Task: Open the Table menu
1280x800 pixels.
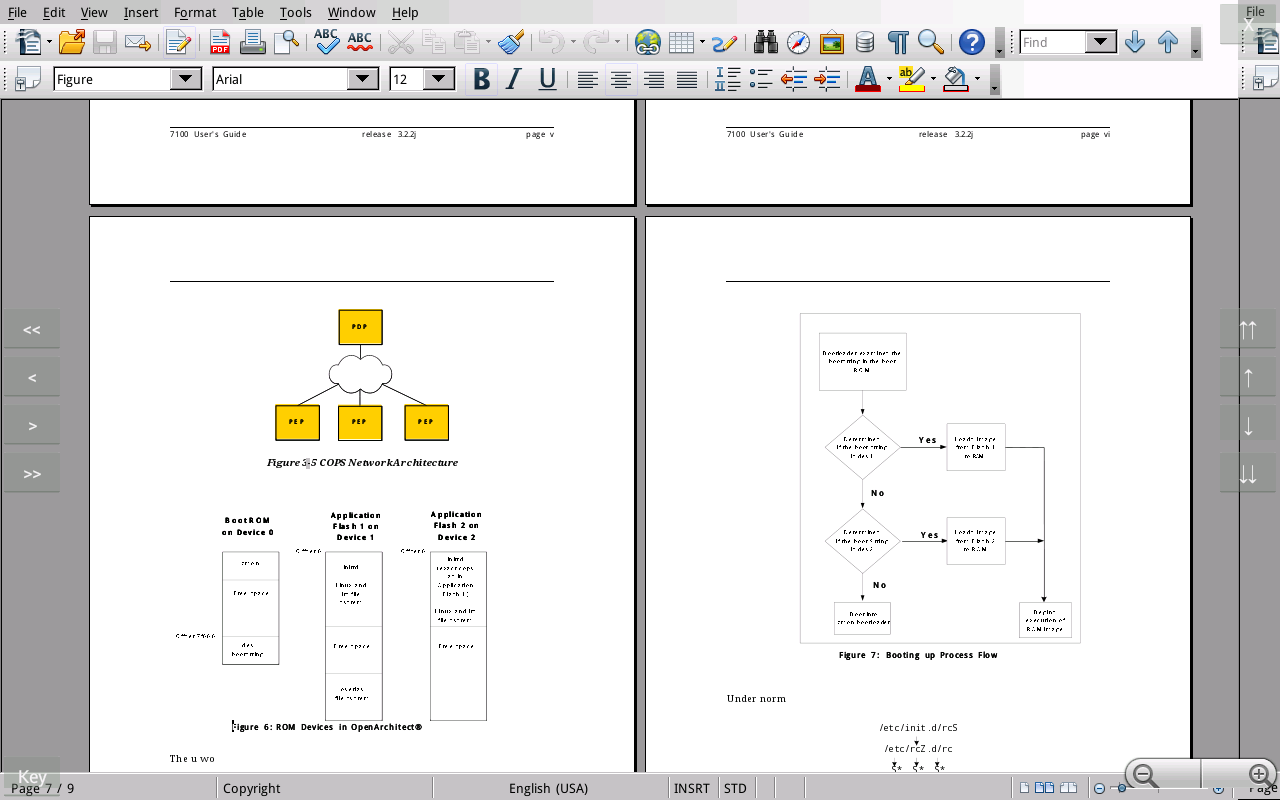Action: [247, 12]
